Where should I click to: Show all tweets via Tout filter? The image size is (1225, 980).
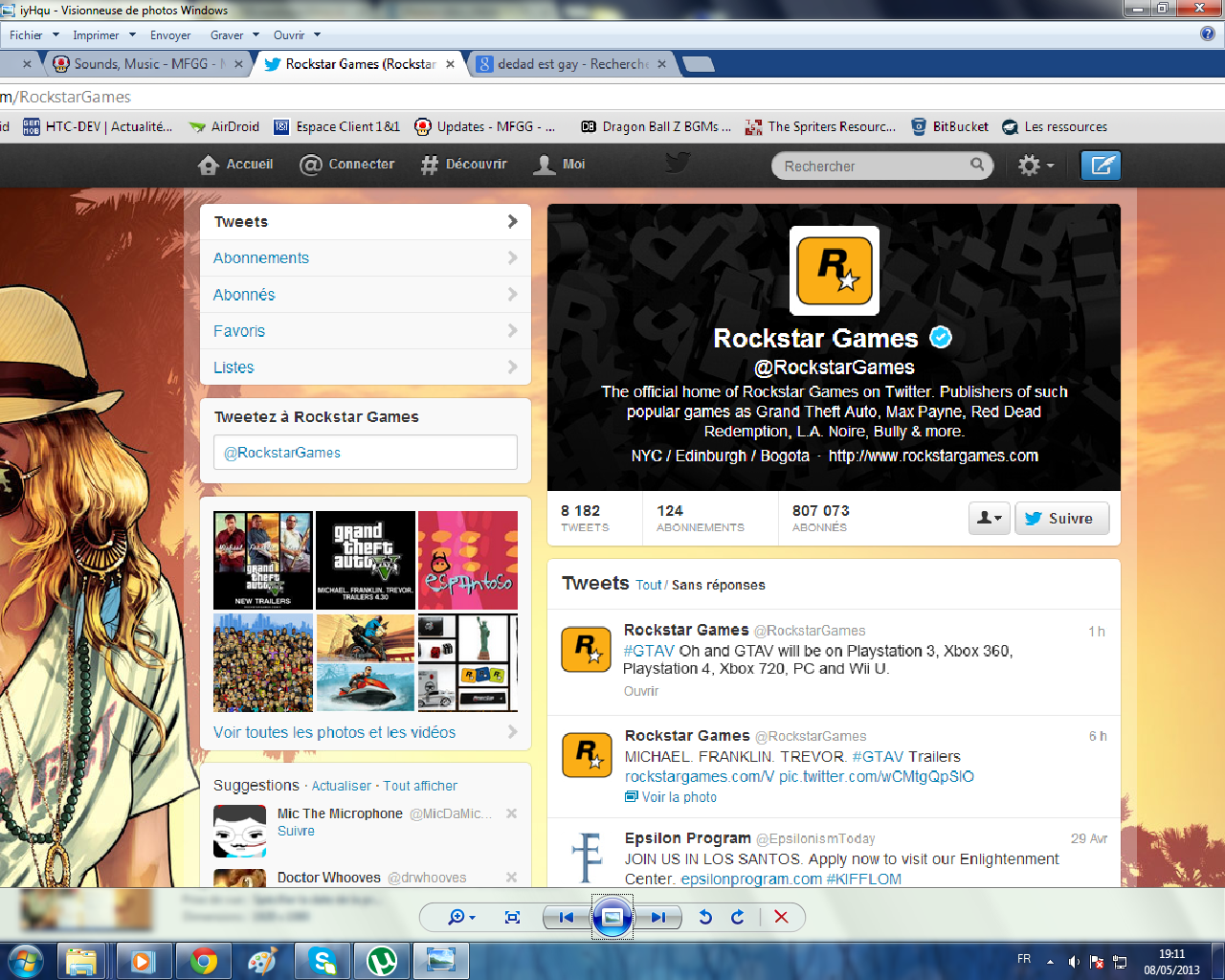pyautogui.click(x=648, y=585)
